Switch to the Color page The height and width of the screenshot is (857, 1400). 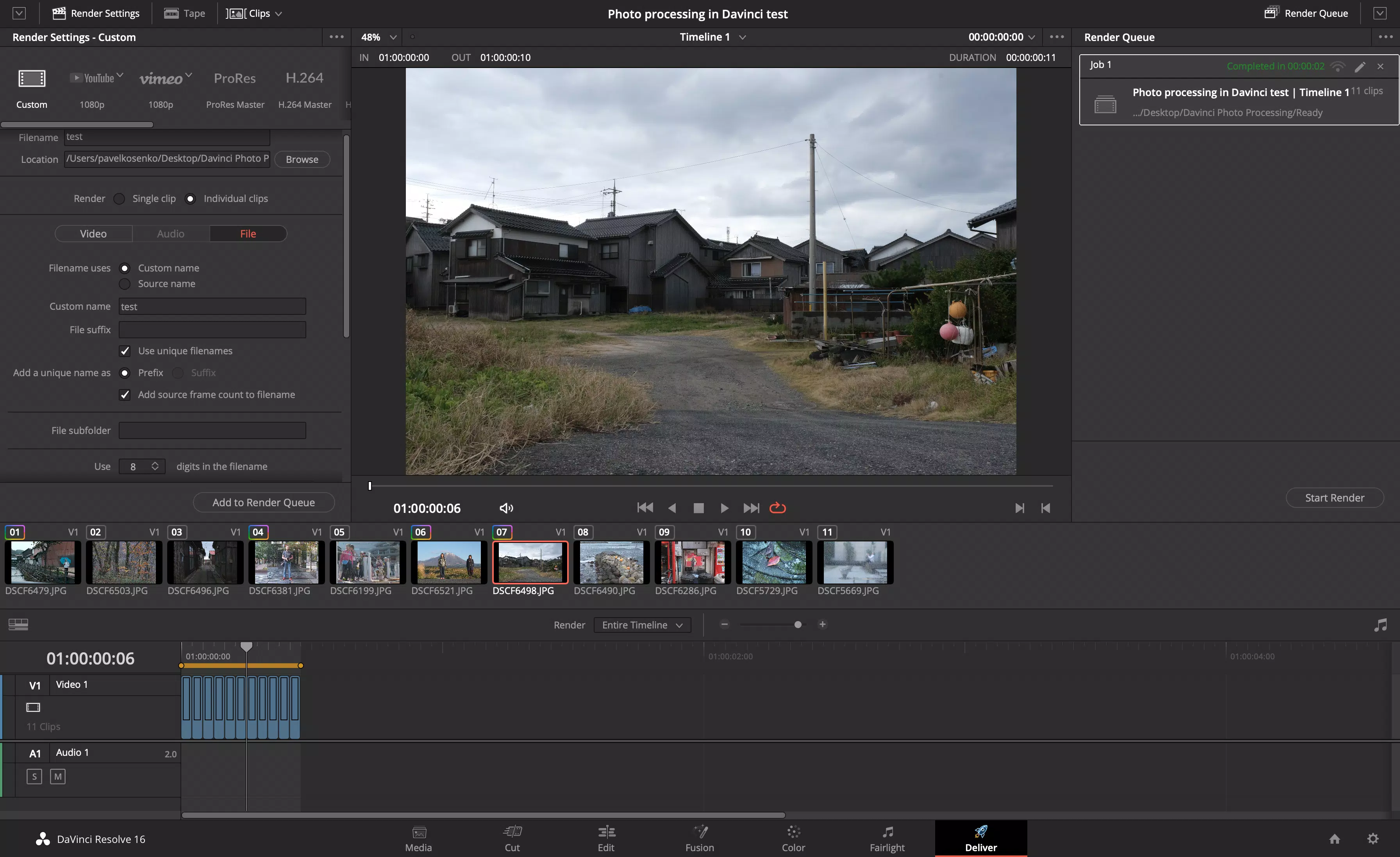coord(793,839)
